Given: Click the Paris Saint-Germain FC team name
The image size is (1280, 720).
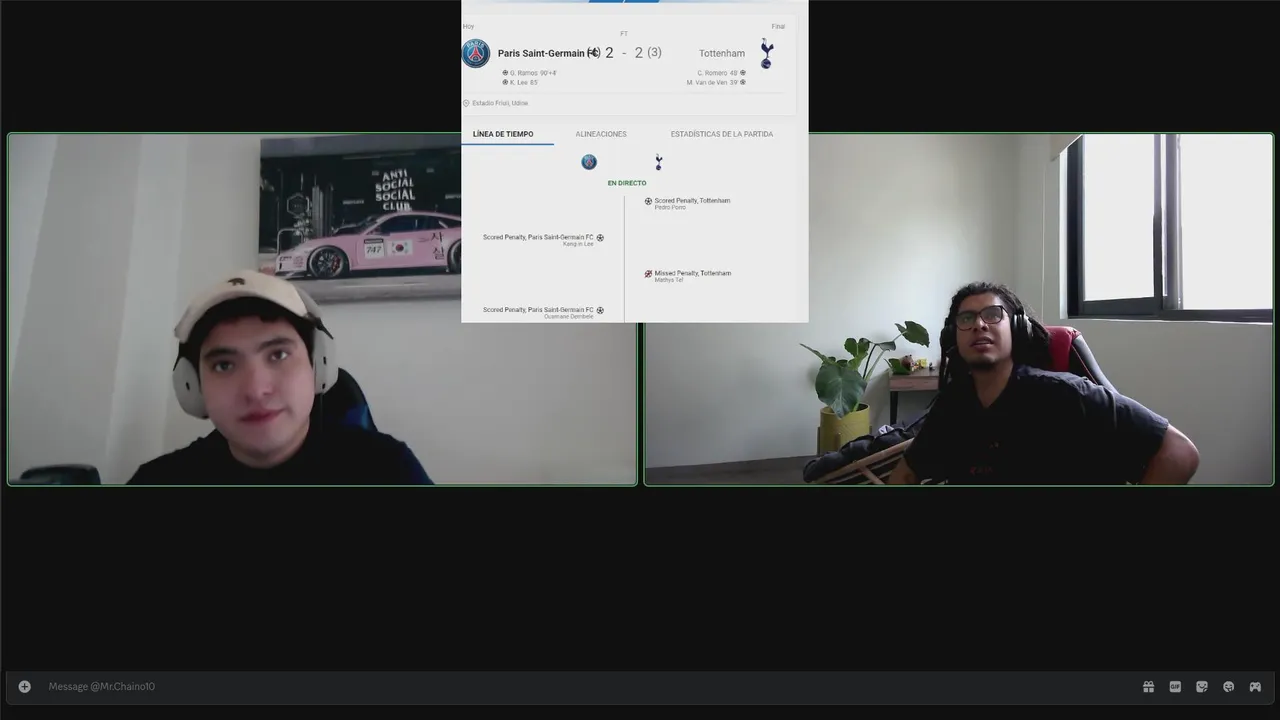Looking at the screenshot, I should pyautogui.click(x=547, y=53).
